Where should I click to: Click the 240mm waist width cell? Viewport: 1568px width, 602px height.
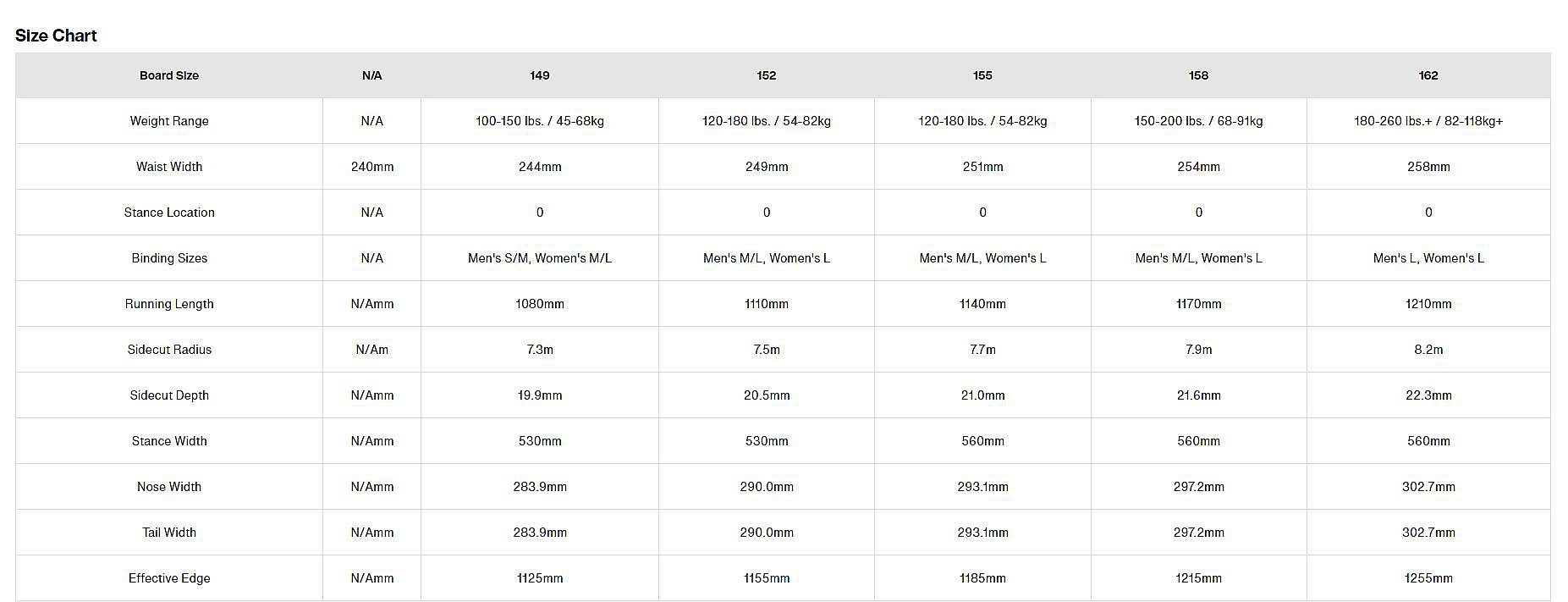coord(372,167)
